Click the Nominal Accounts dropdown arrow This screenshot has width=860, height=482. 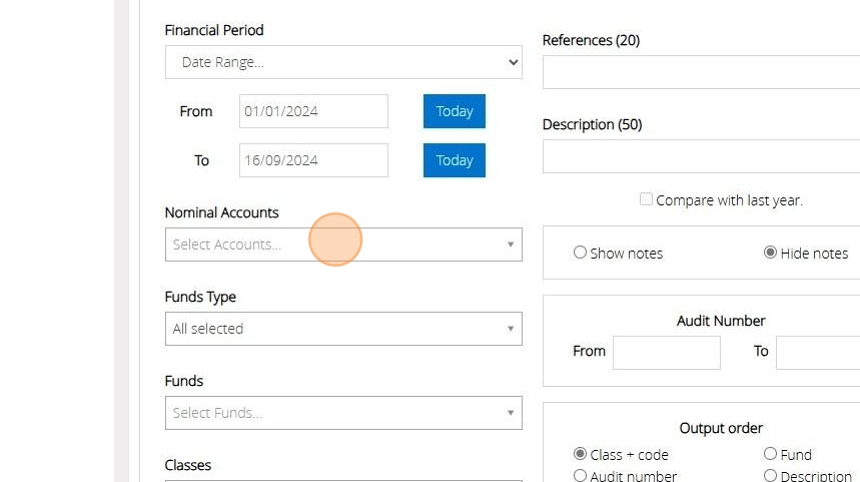(510, 244)
